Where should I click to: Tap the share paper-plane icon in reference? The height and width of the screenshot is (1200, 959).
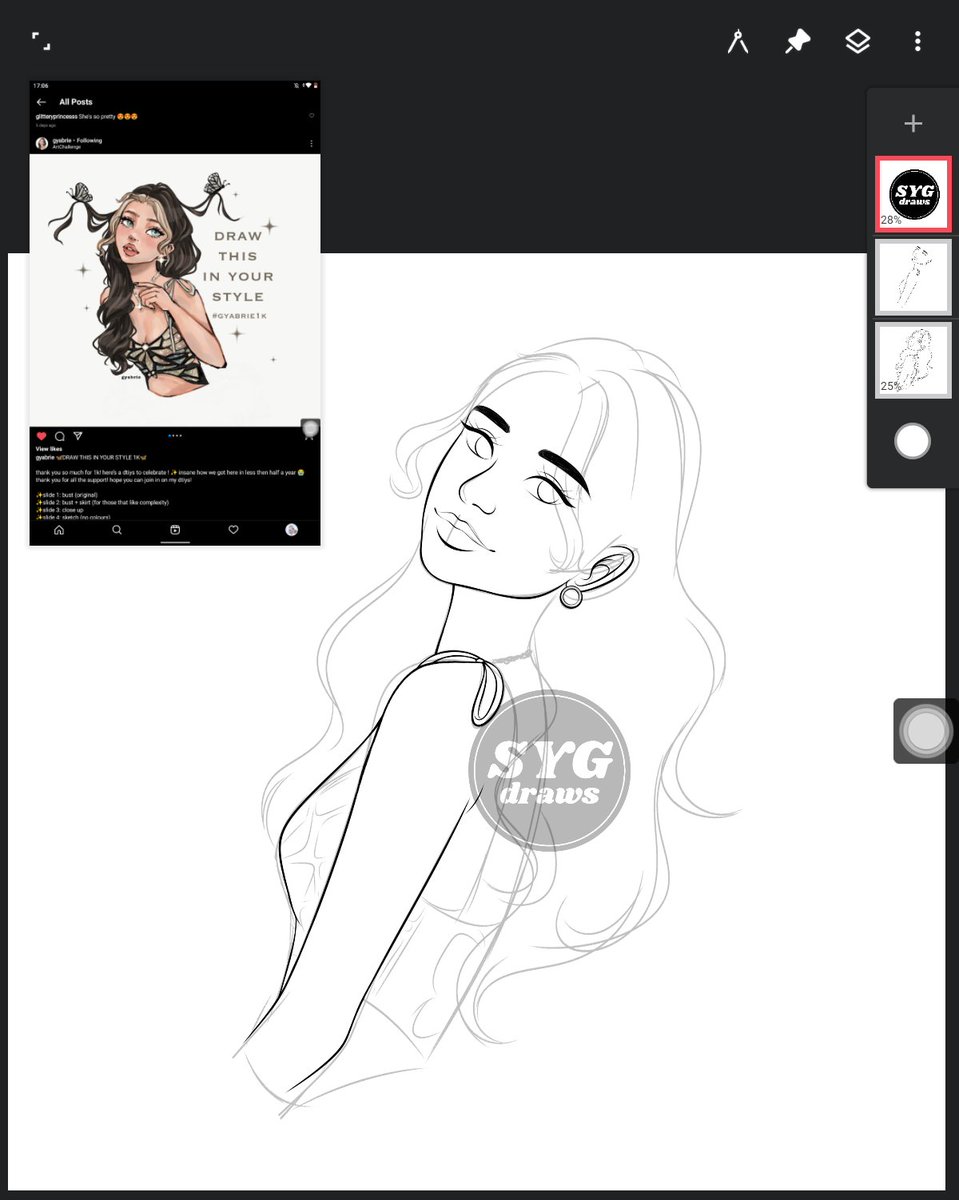[78, 436]
